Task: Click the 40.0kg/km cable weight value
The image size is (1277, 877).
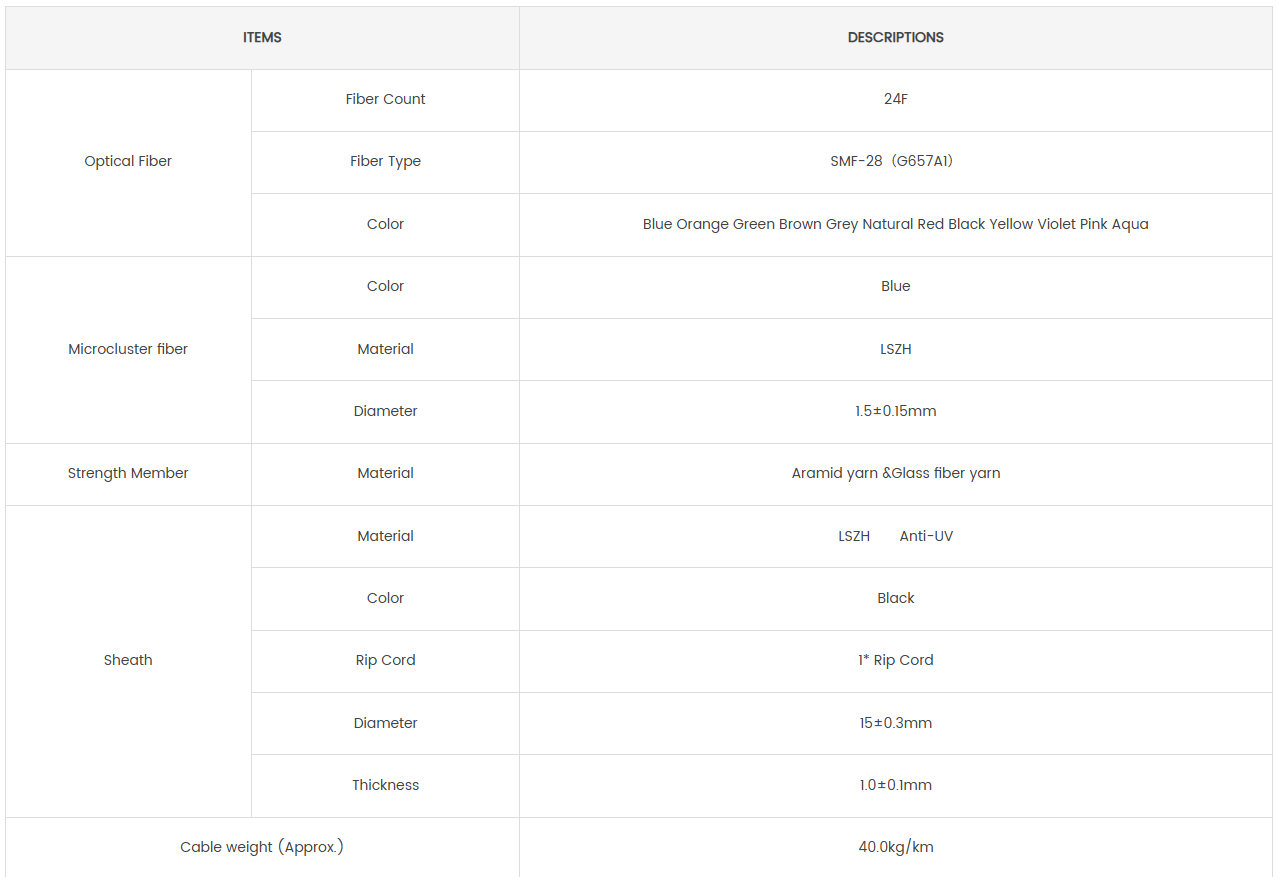Action: pos(895,847)
